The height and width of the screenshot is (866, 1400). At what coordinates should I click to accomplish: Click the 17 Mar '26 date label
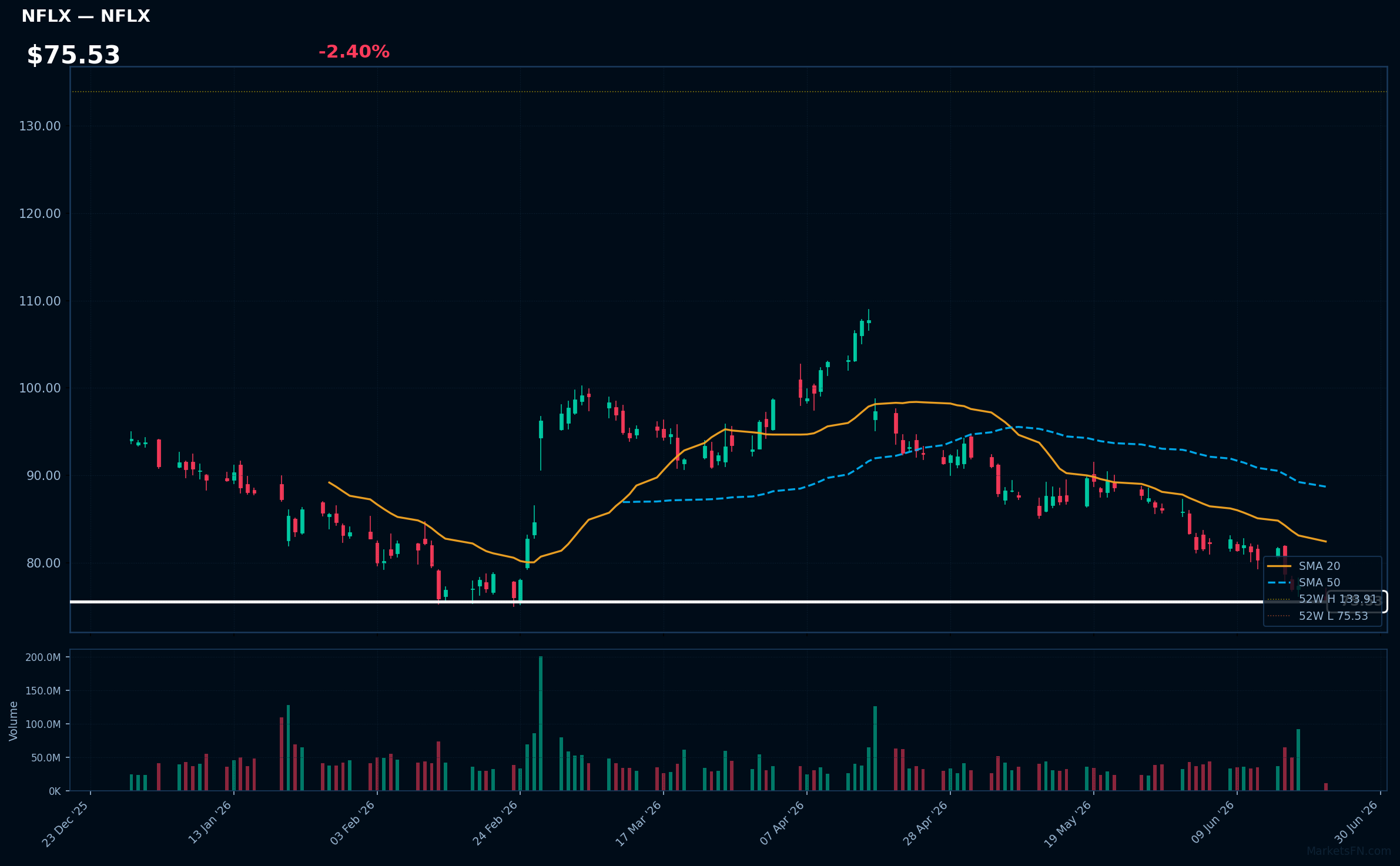pos(638,824)
